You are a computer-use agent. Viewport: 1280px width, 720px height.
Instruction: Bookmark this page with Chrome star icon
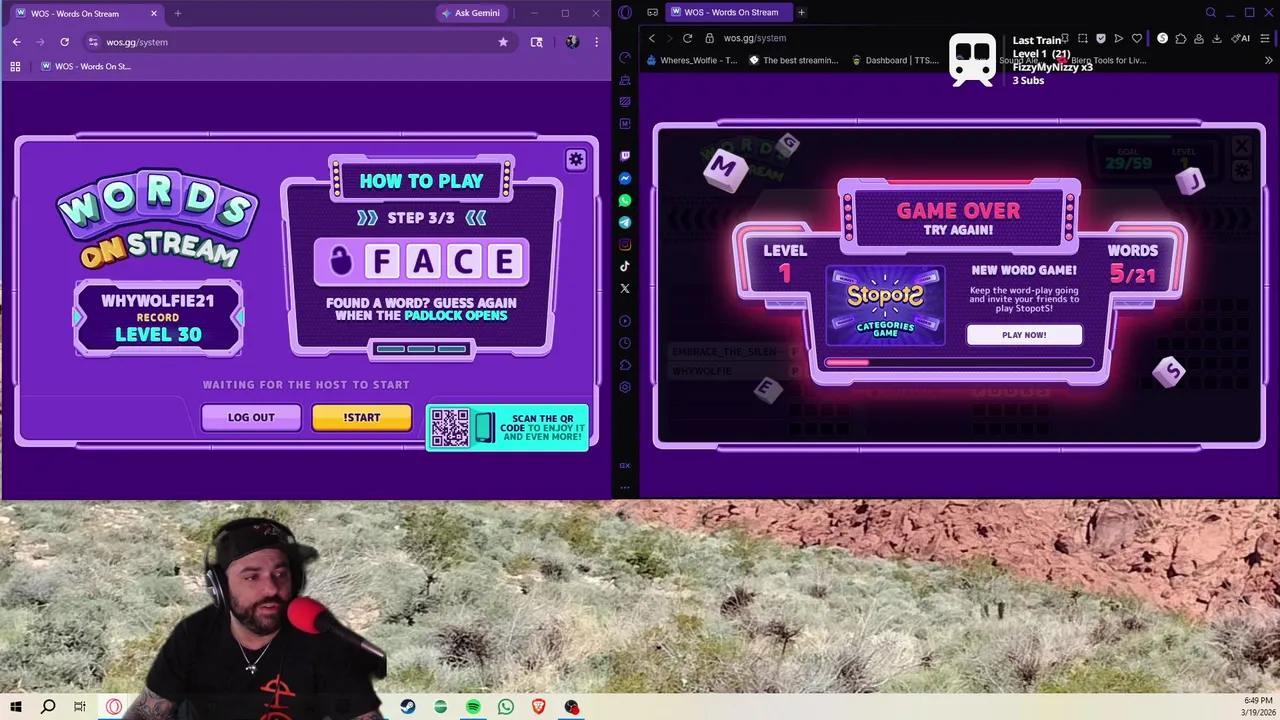(503, 42)
